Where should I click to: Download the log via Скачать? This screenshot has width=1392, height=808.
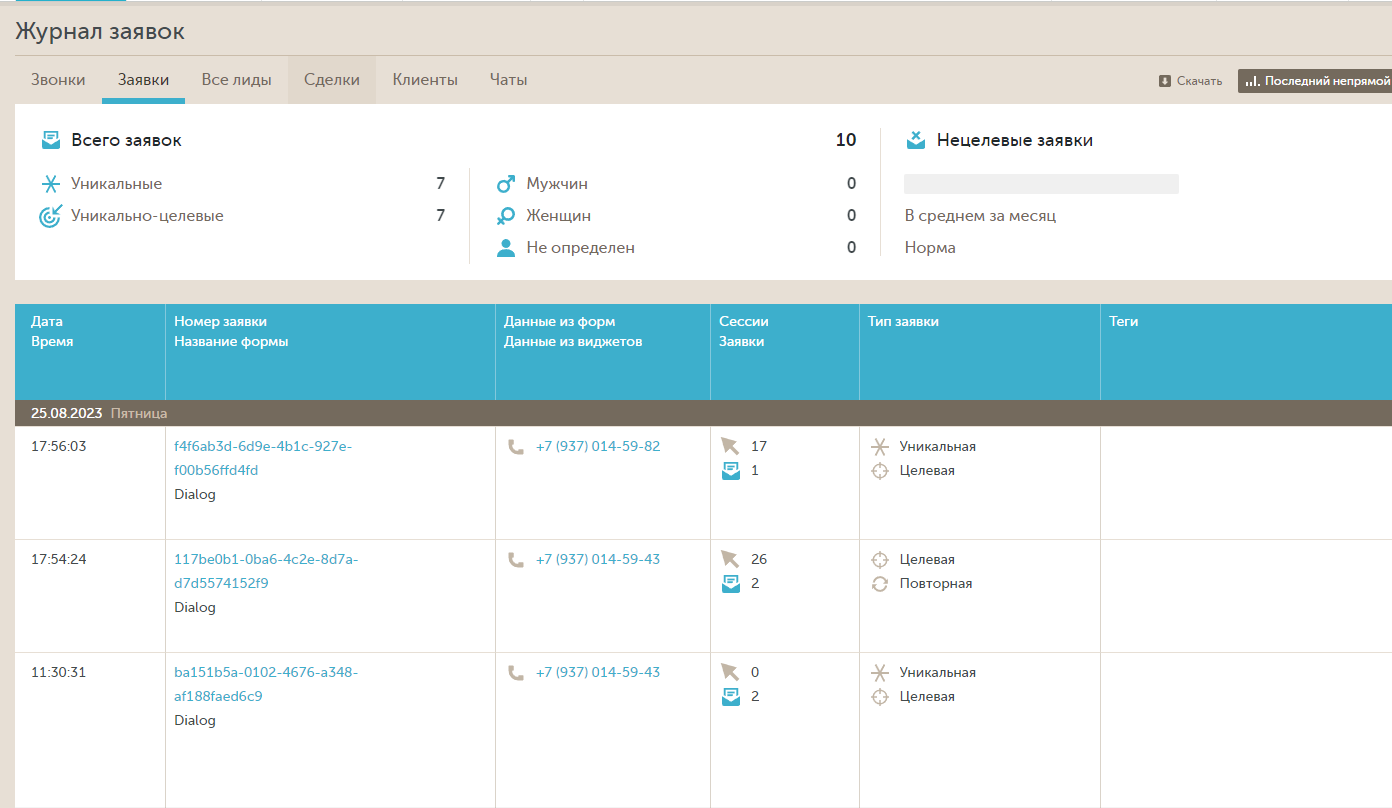coord(1190,81)
